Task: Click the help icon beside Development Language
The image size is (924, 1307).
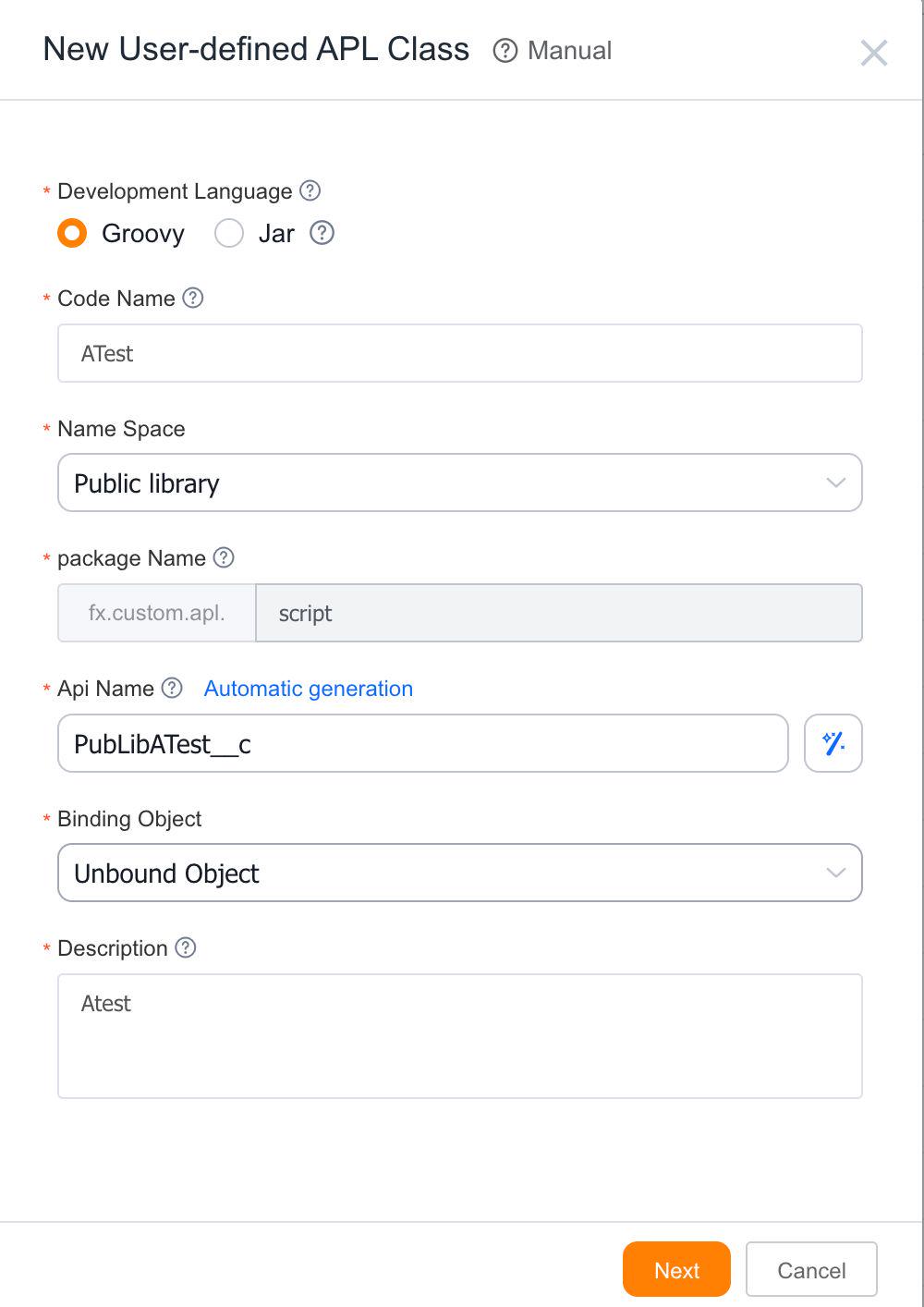Action: (x=311, y=190)
